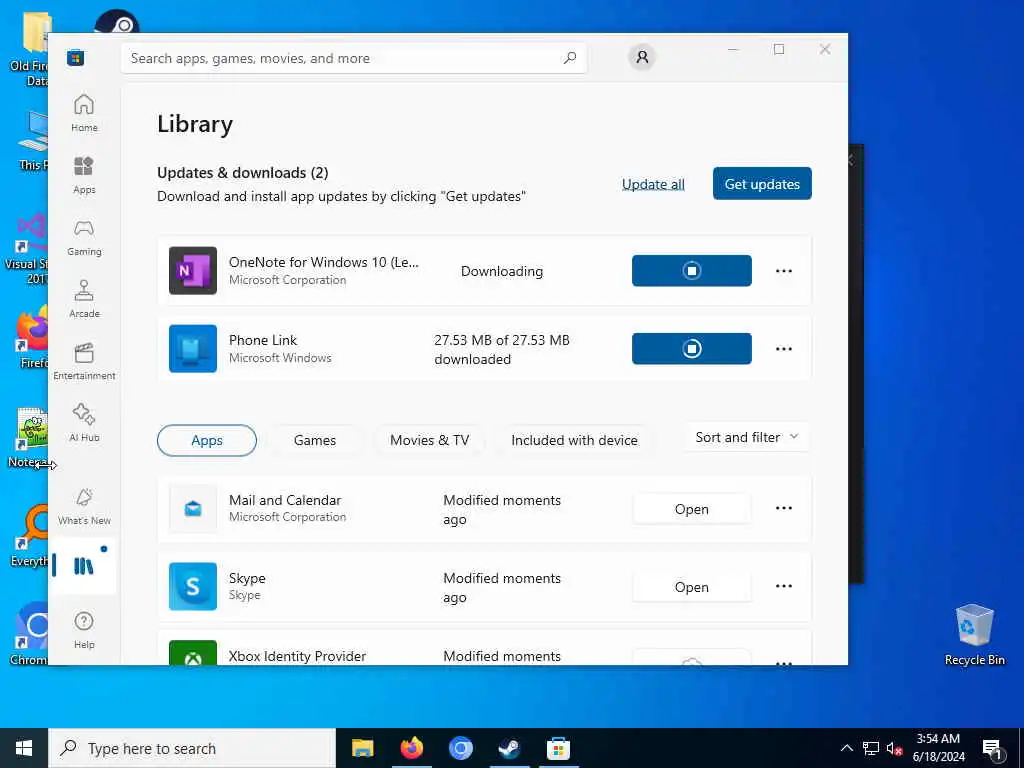The width and height of the screenshot is (1024, 768).
Task: Click OneNote for Windows 10 title
Action: [x=323, y=262]
